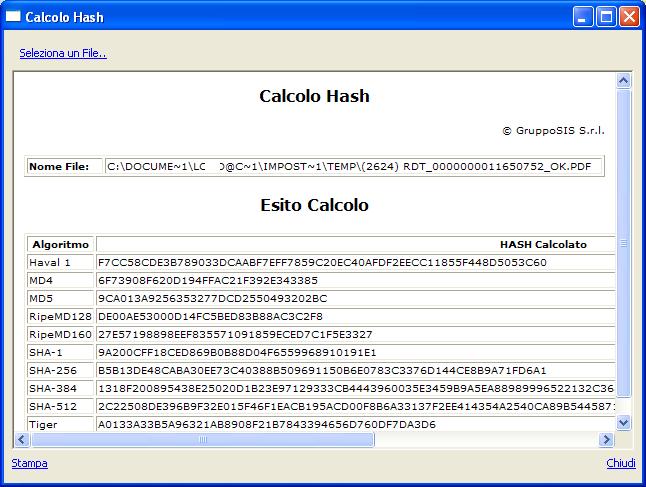The width and height of the screenshot is (646, 487).
Task: Select the MD4 algorithm cell
Action: click(61, 281)
